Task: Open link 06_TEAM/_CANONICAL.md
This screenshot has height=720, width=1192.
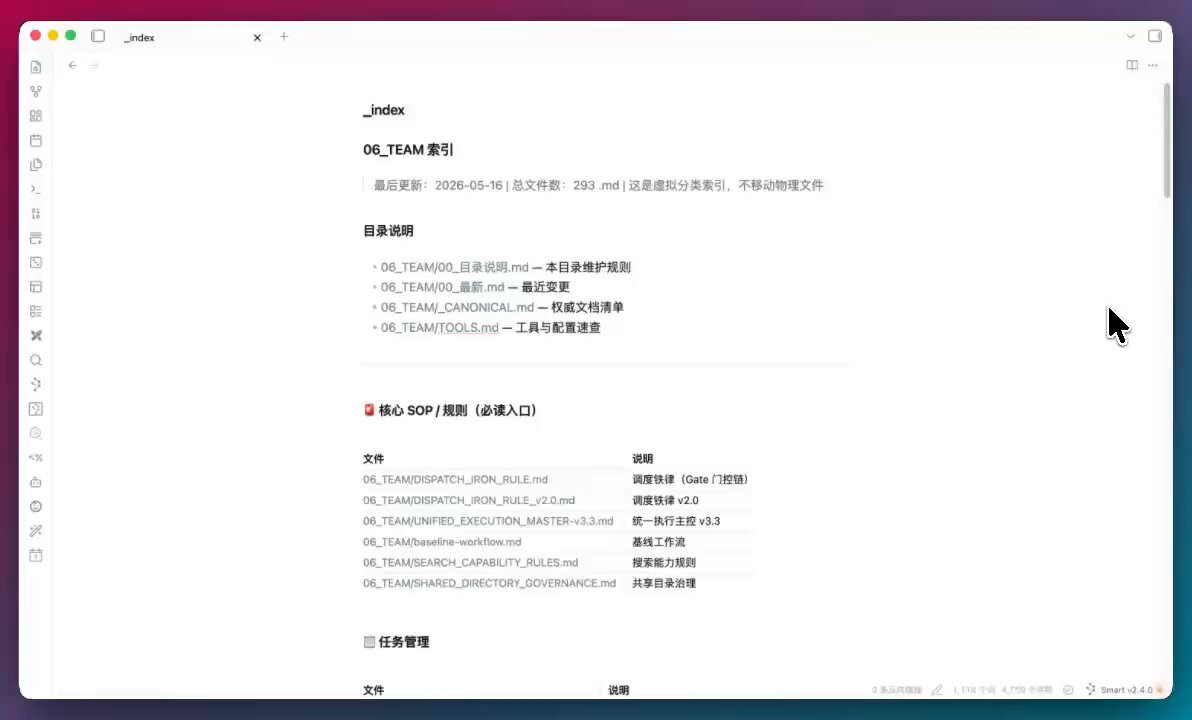Action: [x=458, y=307]
